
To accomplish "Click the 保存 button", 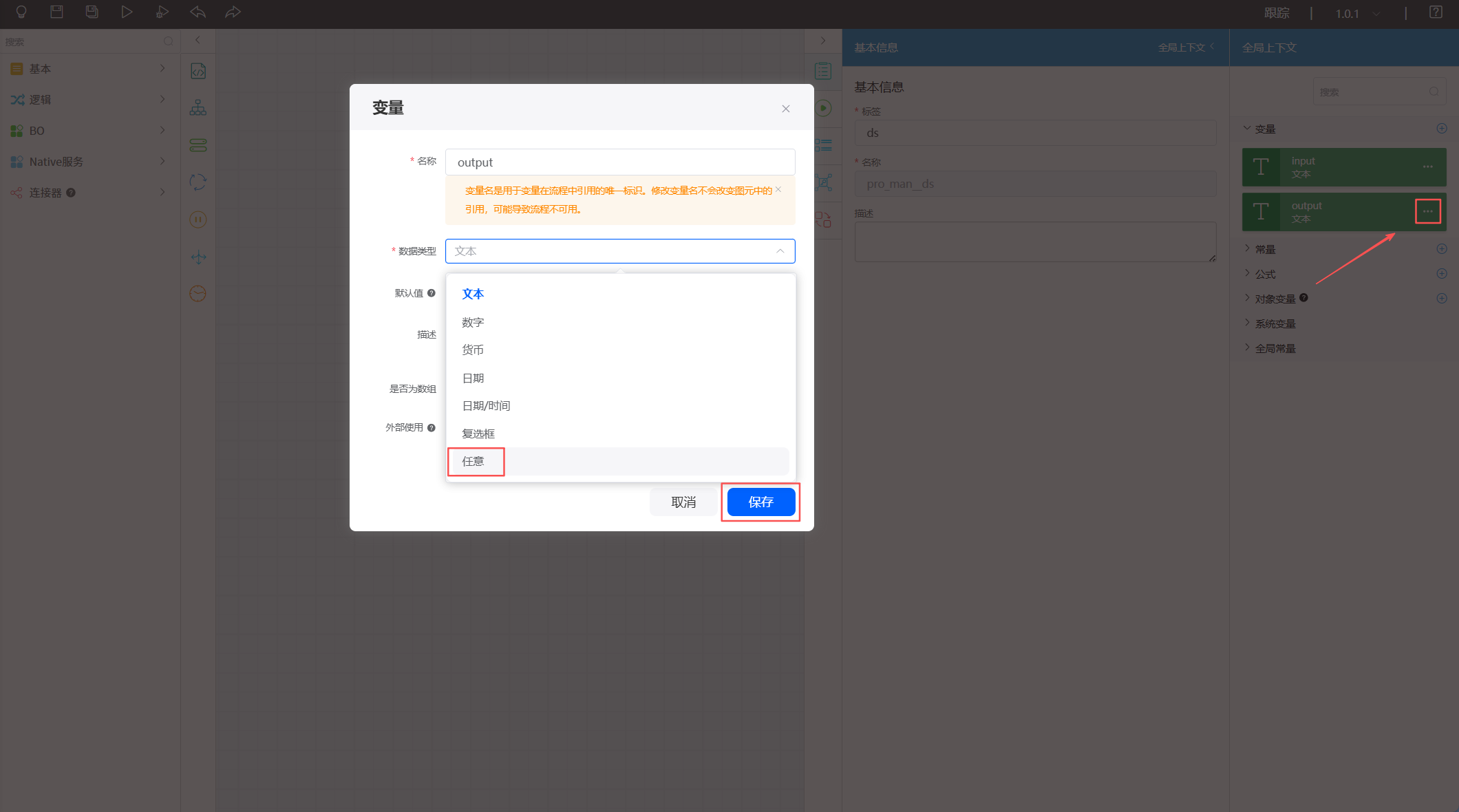I will [x=760, y=502].
